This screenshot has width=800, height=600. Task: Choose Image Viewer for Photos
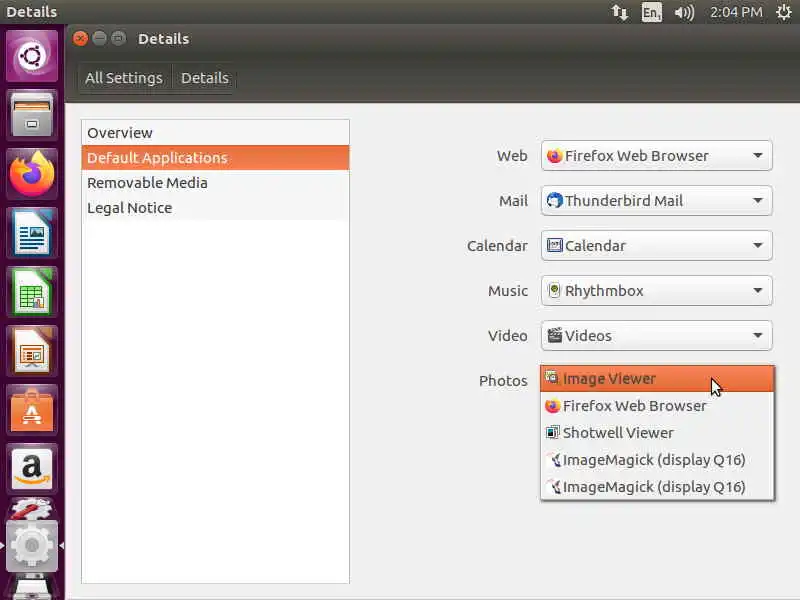657,379
